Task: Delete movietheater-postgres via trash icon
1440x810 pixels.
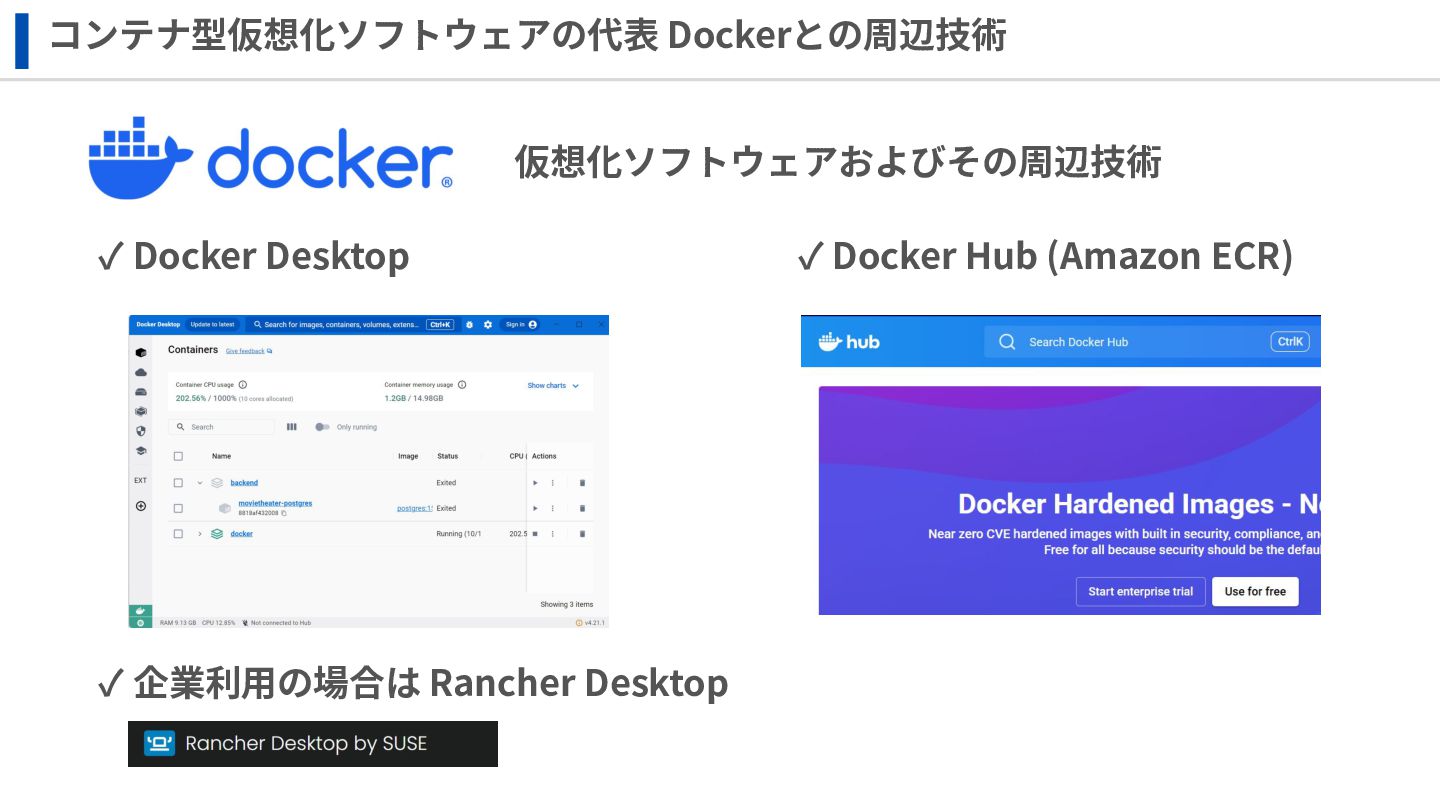Action: click(583, 508)
